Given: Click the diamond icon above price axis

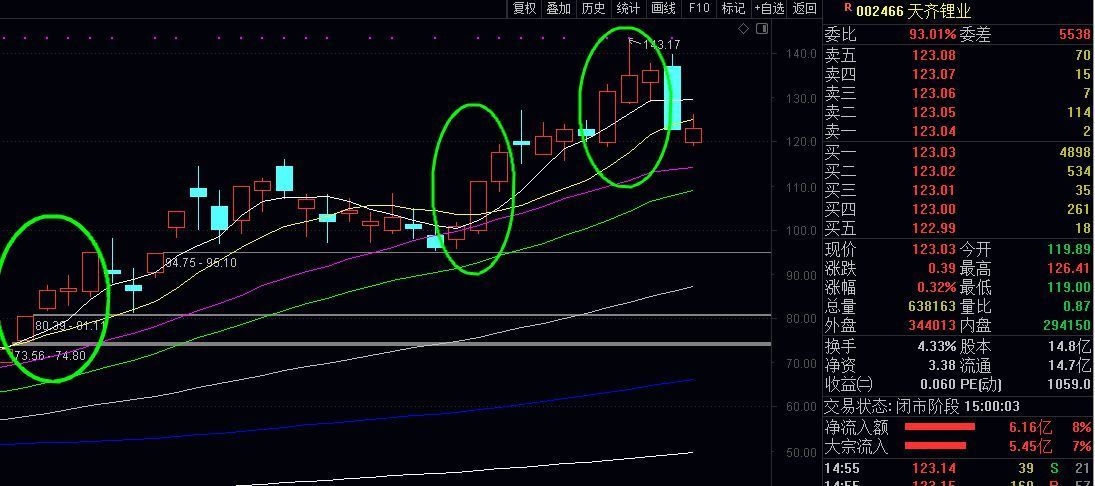Looking at the screenshot, I should point(744,29).
